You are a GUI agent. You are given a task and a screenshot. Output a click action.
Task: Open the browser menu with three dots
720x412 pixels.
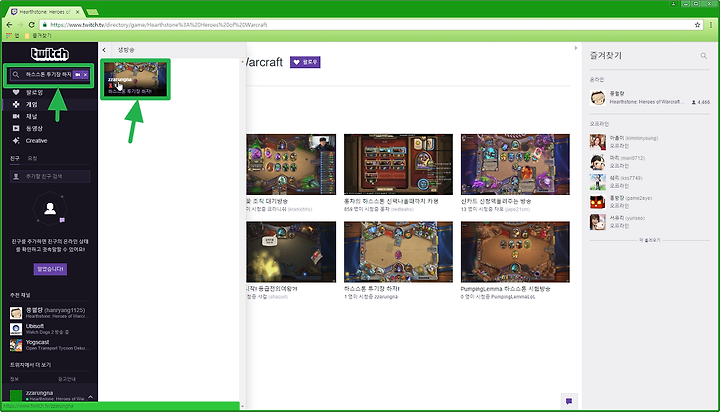point(712,25)
